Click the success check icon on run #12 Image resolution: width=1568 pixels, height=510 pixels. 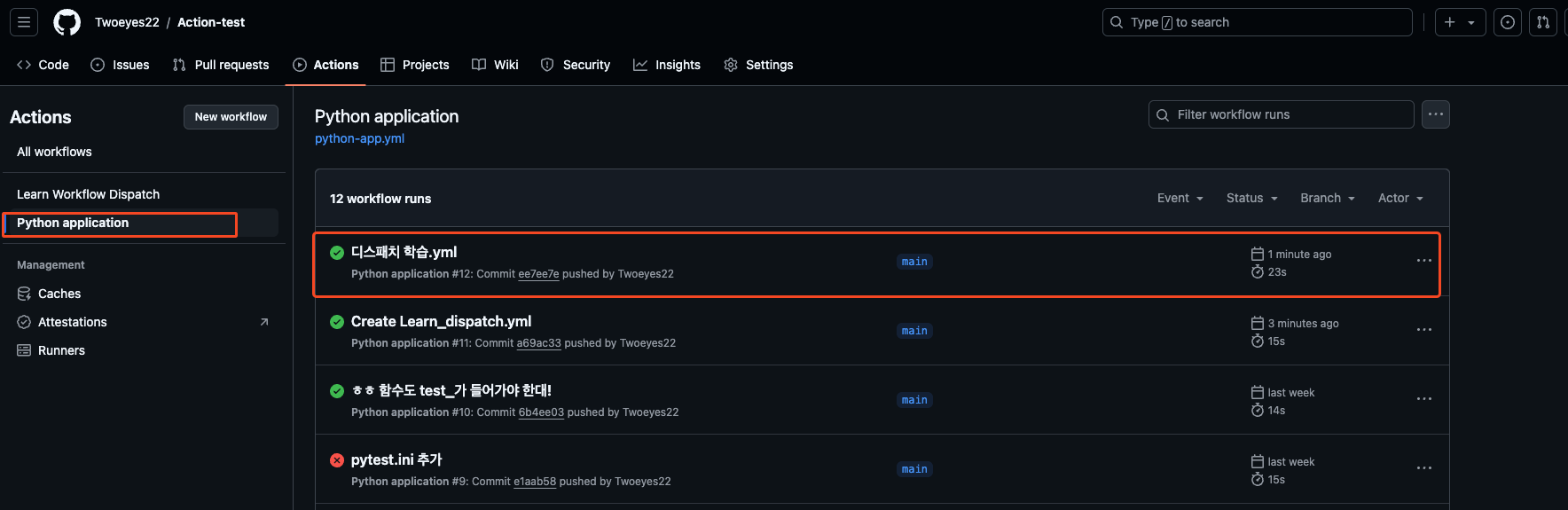click(x=337, y=253)
